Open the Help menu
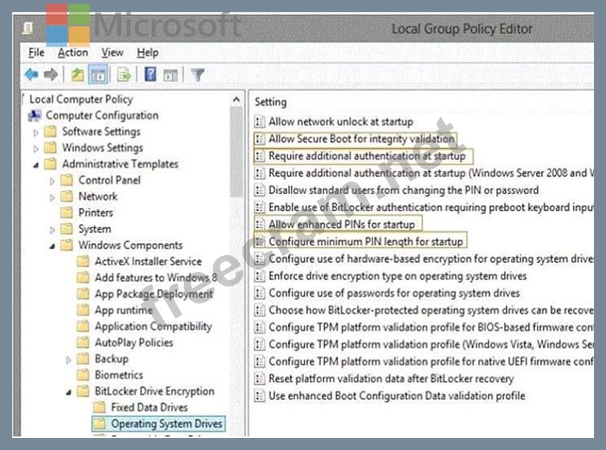 point(148,53)
